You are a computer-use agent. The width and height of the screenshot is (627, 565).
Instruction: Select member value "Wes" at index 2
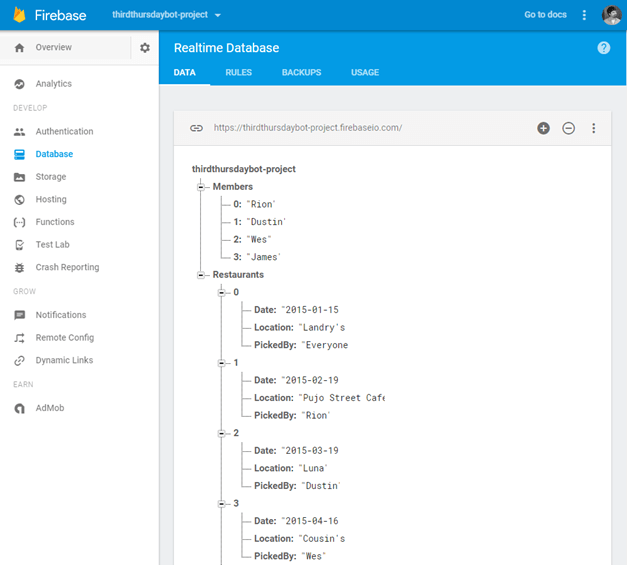(x=259, y=240)
